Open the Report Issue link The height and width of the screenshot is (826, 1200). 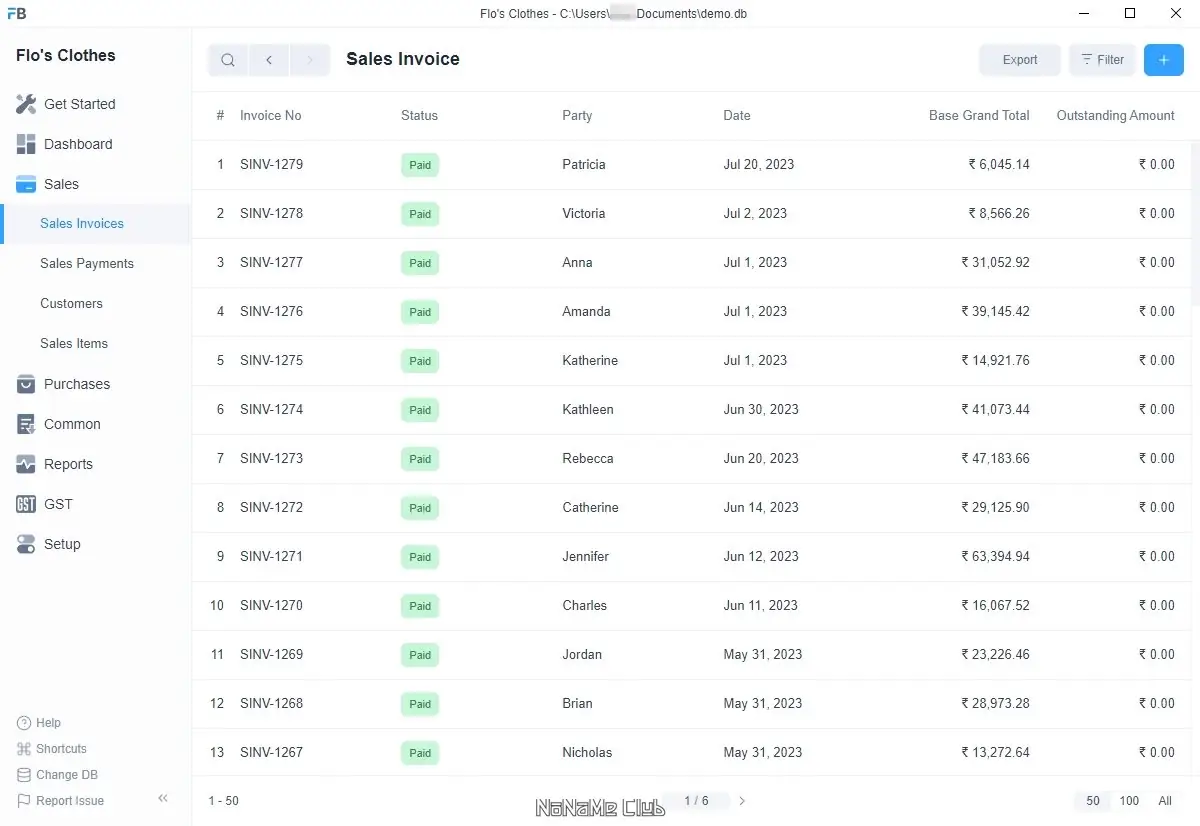pos(69,801)
